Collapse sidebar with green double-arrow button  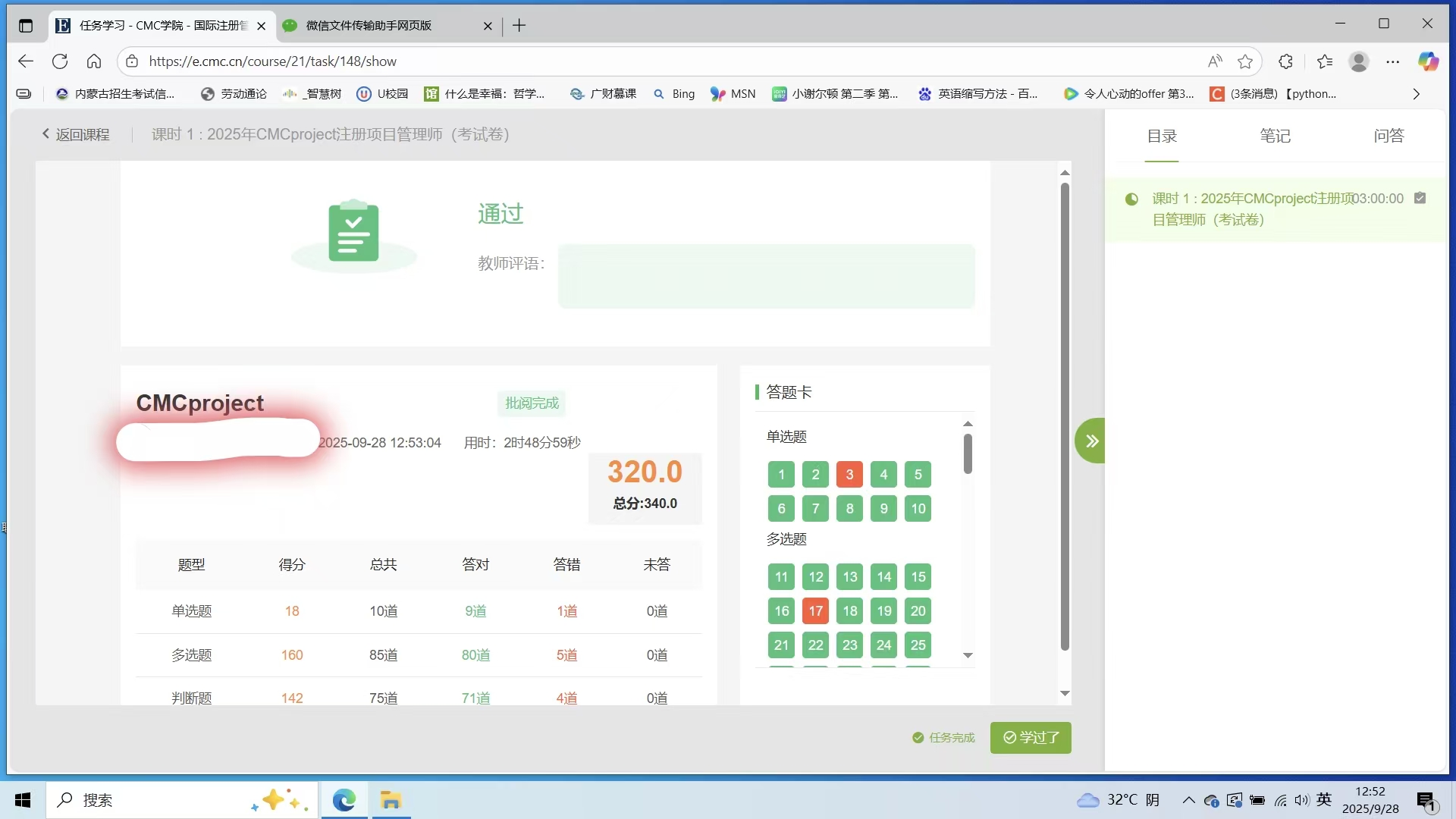coord(1090,441)
